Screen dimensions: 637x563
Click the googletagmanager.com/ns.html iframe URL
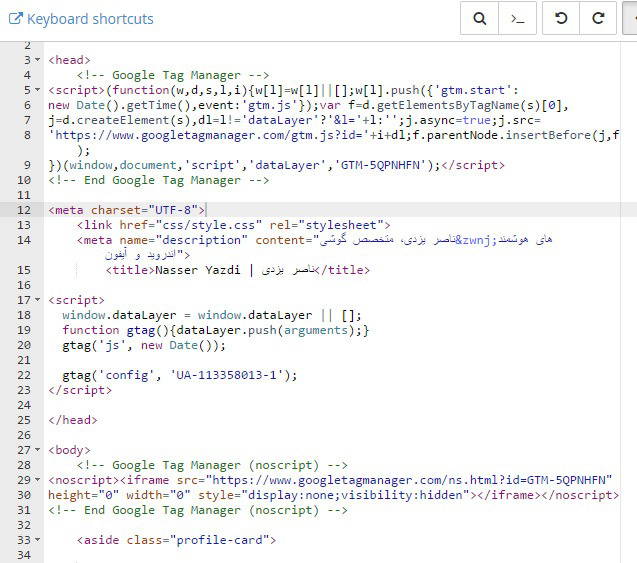pos(409,480)
